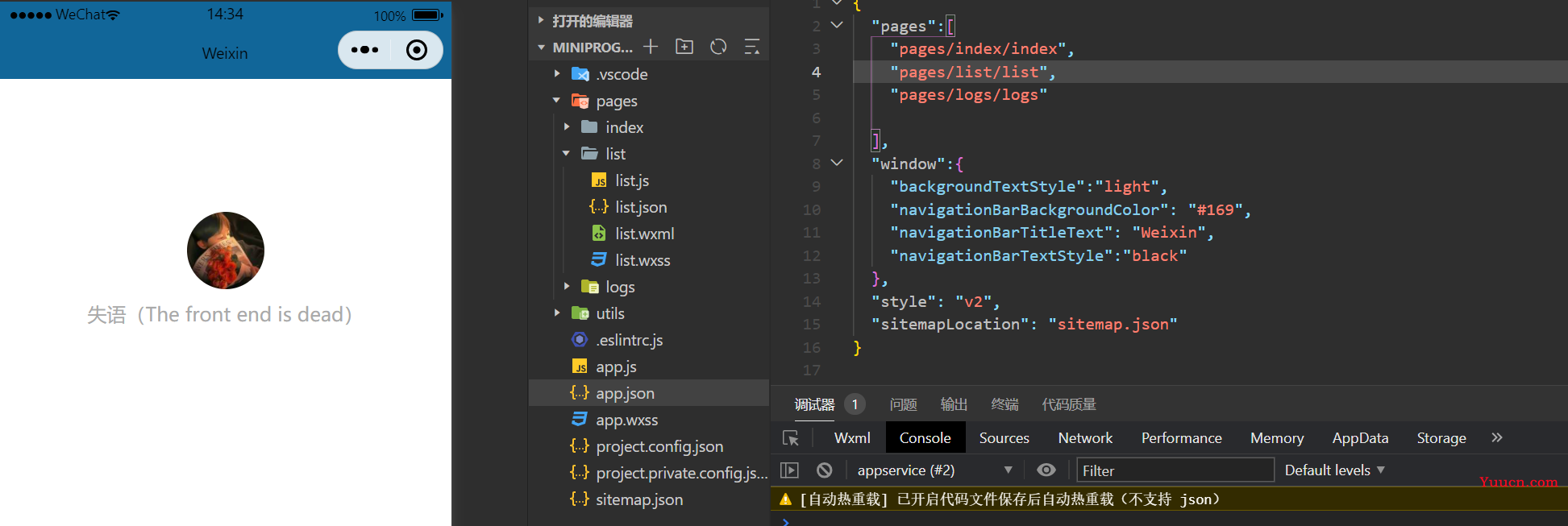Screen dimensions: 1568x526
Task: Click the pages folder icon
Action: click(580, 101)
